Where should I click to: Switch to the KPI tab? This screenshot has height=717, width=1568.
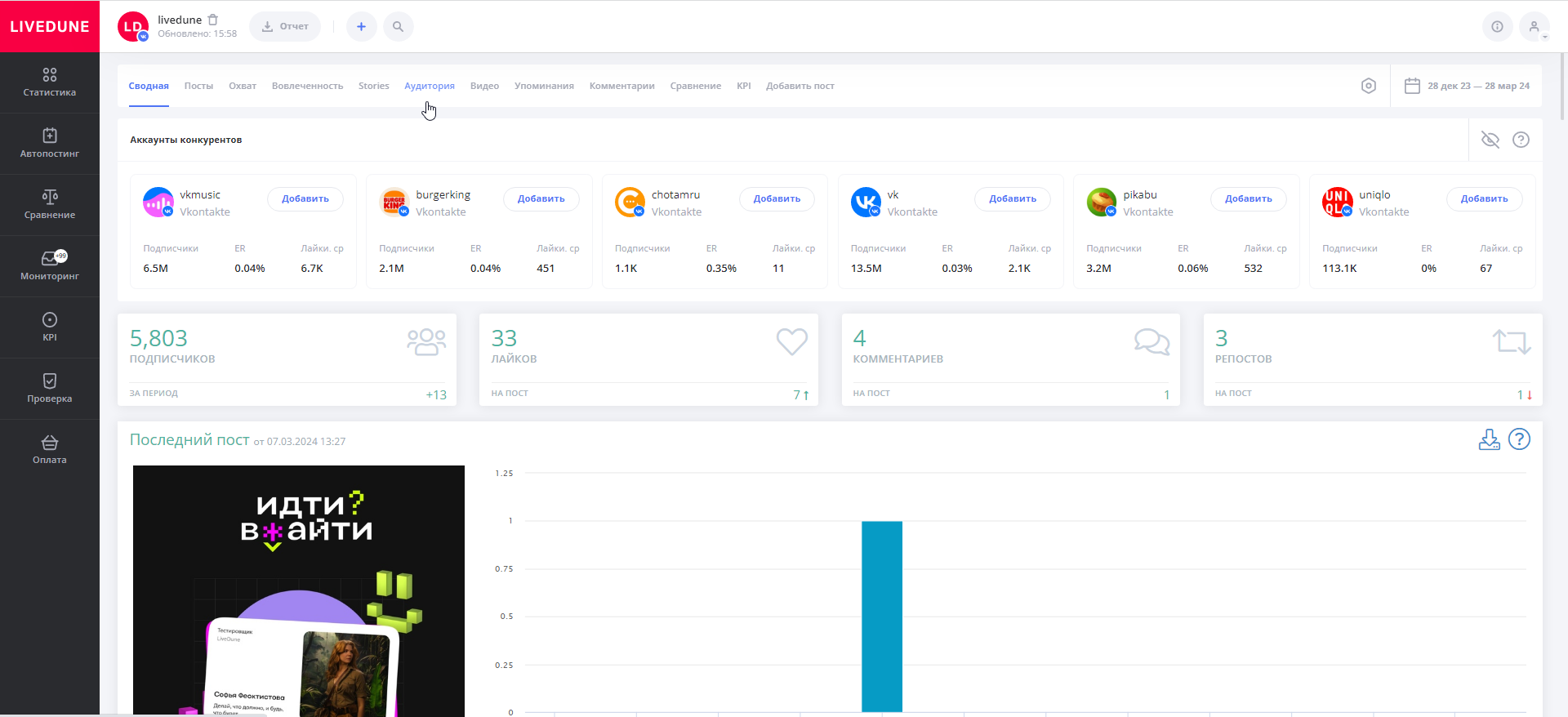tap(744, 86)
